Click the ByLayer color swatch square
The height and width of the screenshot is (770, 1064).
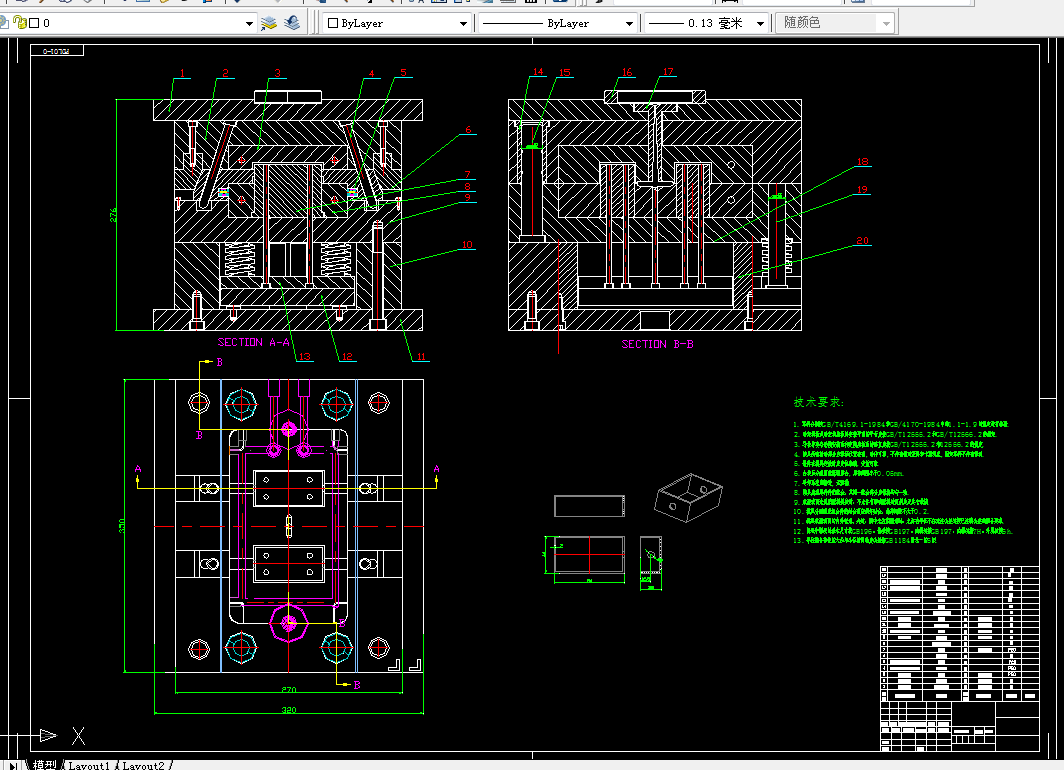pyautogui.click(x=332, y=23)
